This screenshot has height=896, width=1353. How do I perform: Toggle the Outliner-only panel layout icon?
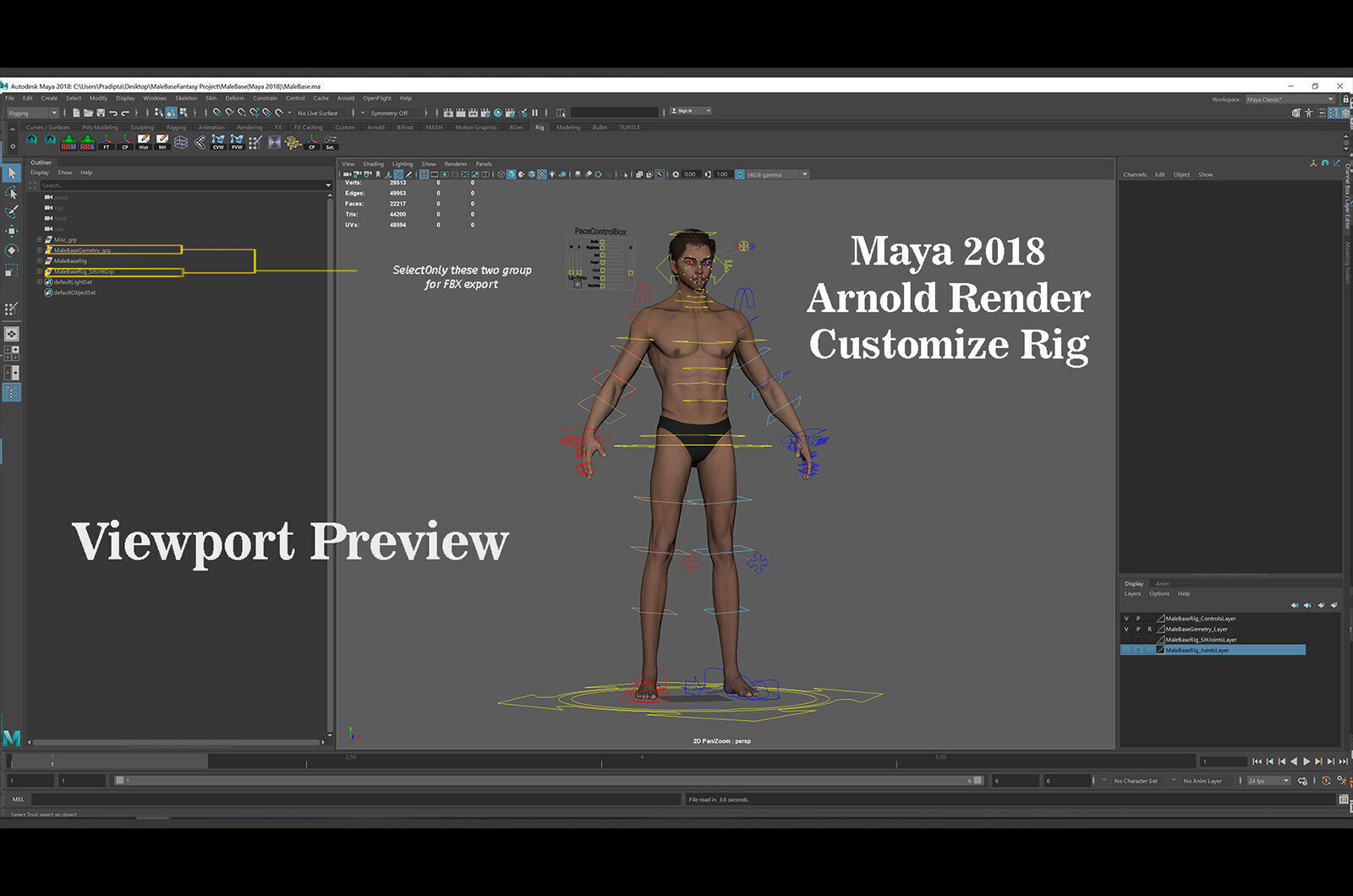12,392
